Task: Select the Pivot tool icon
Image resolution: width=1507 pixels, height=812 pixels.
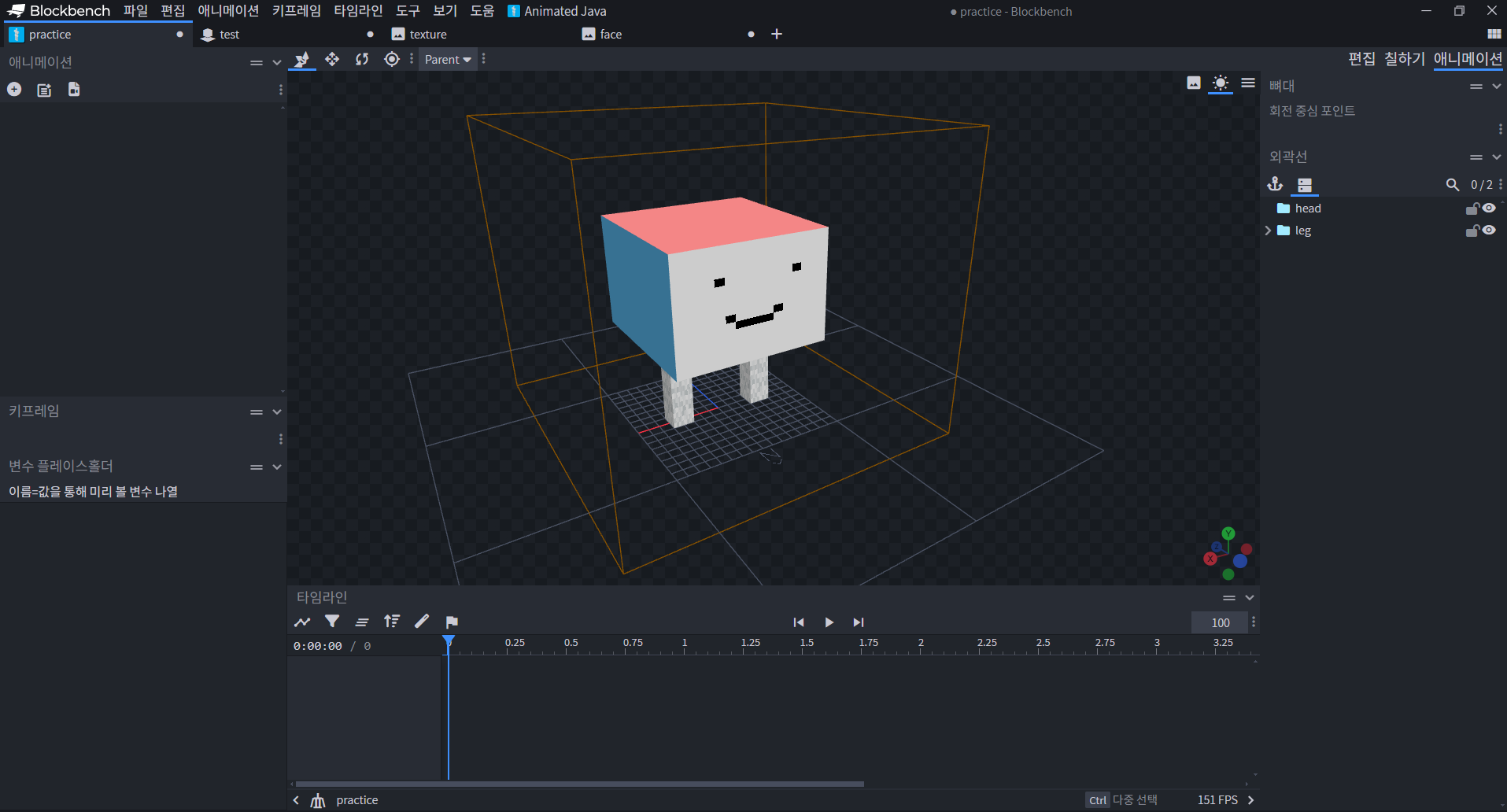Action: (392, 60)
